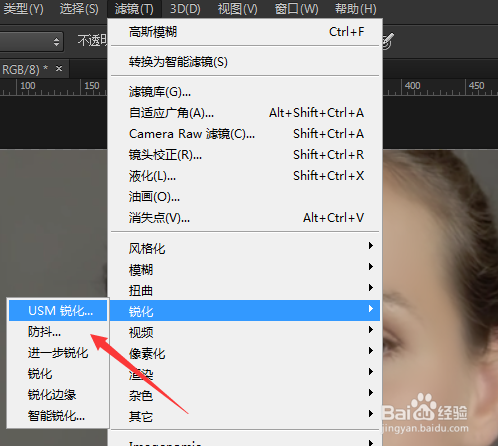This screenshot has height=446, width=498.
Task: Open 液化(L)... filter
Action: tap(246, 176)
